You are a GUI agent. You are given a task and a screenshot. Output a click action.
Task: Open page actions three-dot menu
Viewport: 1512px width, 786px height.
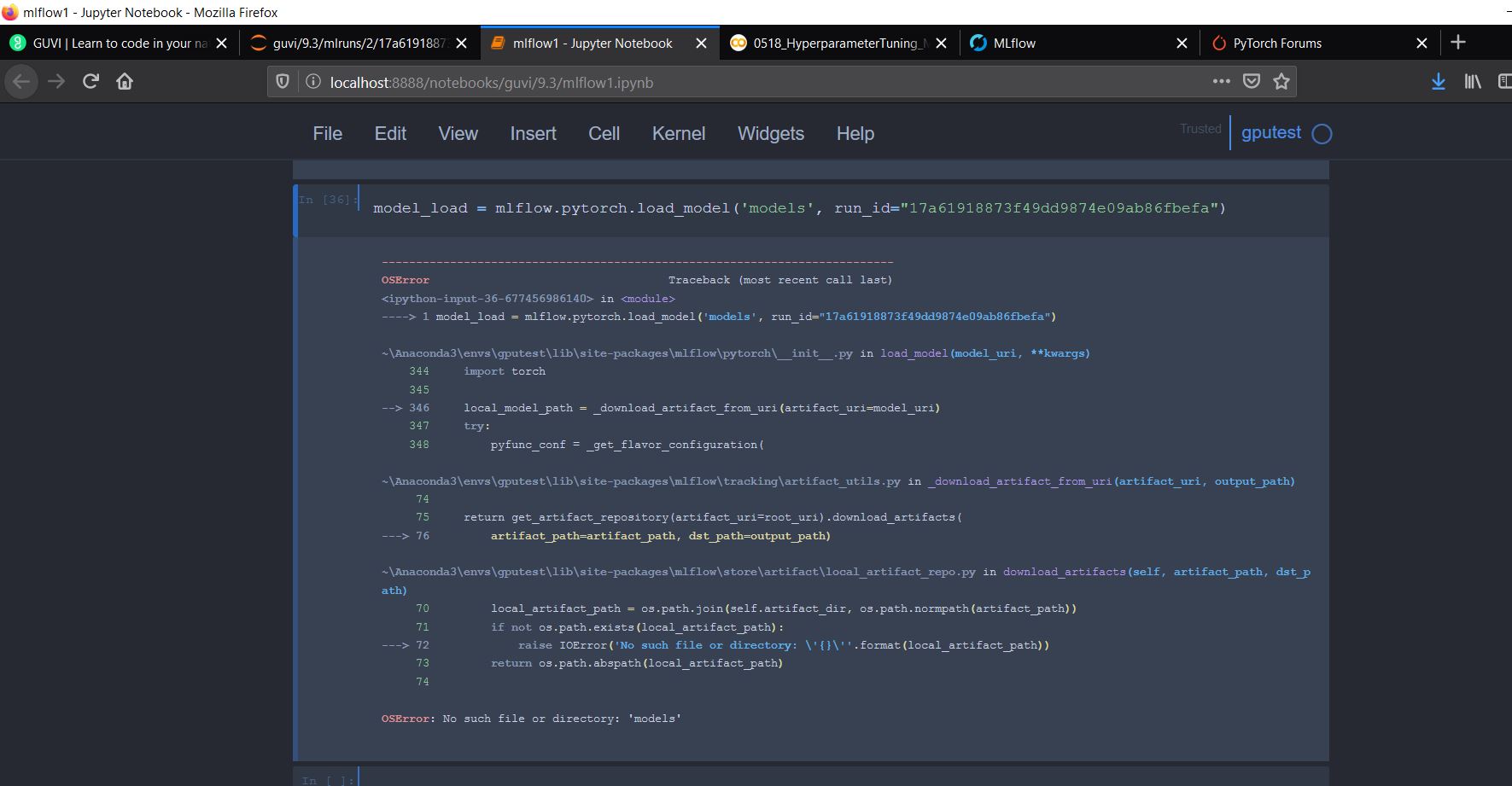[1222, 82]
